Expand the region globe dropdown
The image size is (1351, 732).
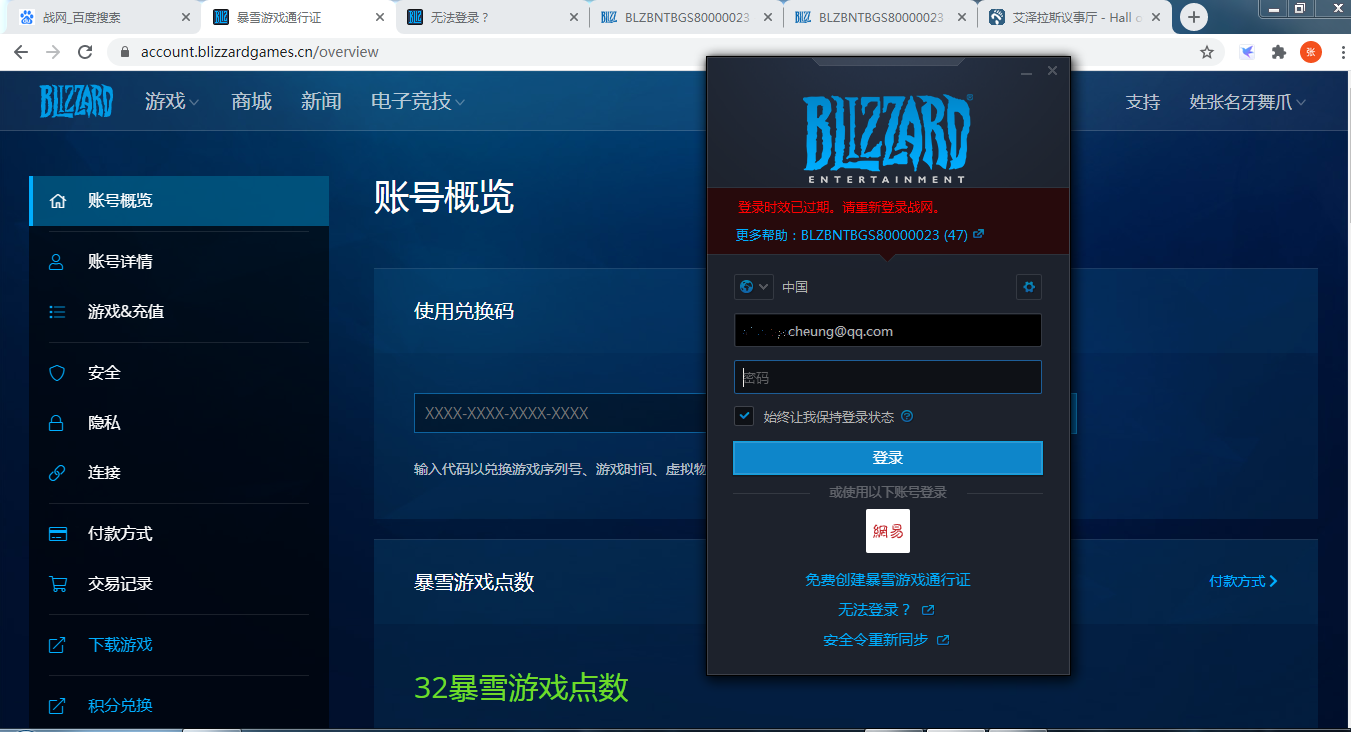(754, 287)
